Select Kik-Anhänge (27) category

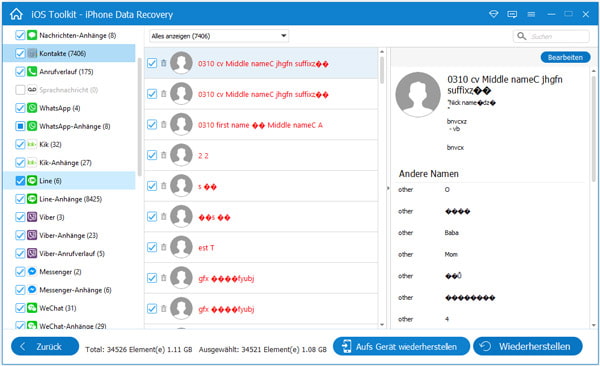pyautogui.click(x=69, y=162)
